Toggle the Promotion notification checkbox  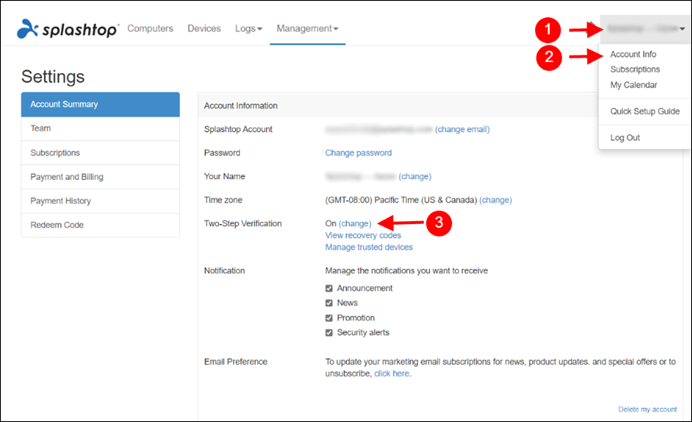pyautogui.click(x=329, y=318)
